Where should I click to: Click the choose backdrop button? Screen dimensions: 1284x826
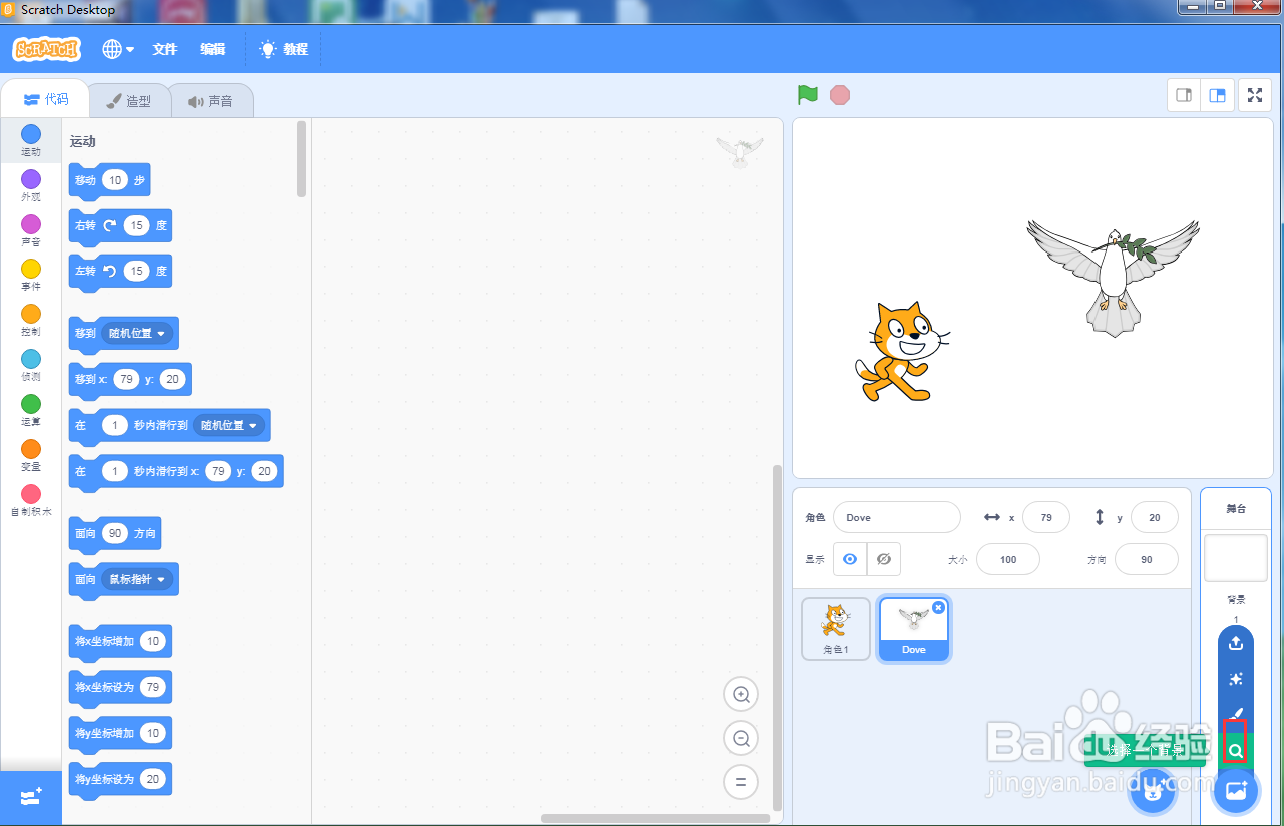pyautogui.click(x=1236, y=790)
